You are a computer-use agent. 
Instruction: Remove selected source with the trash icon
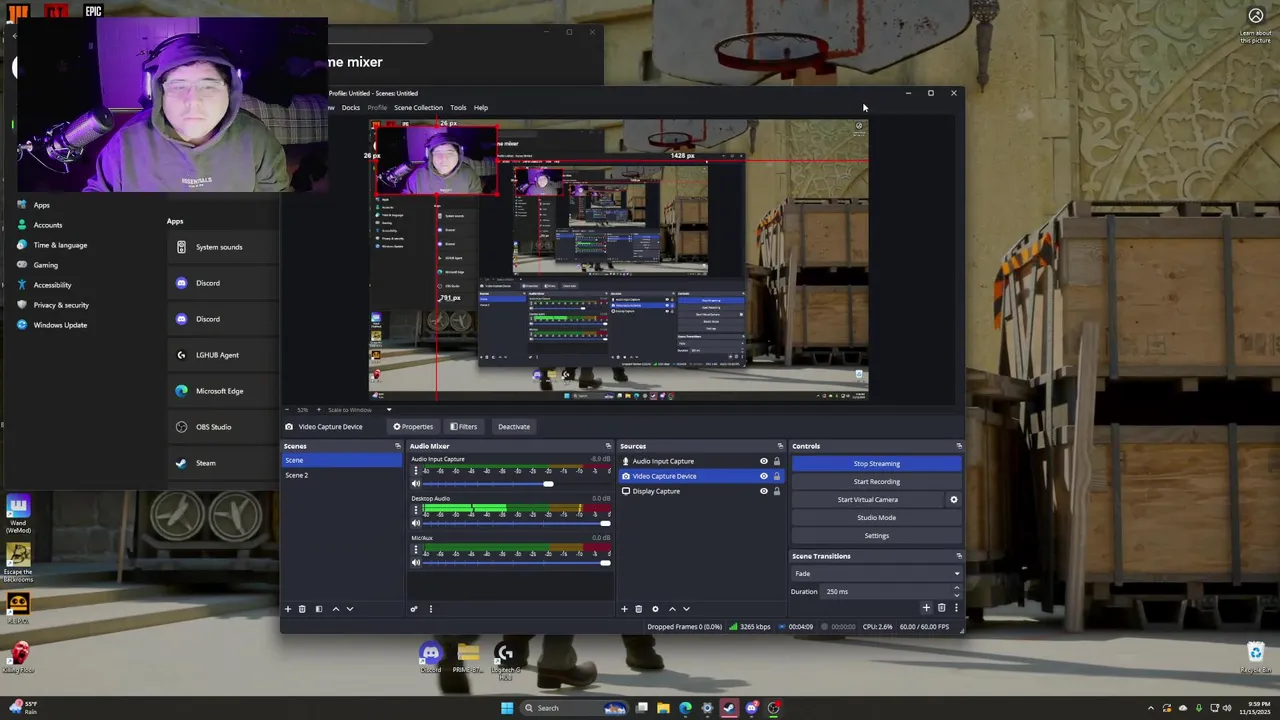pyautogui.click(x=639, y=609)
